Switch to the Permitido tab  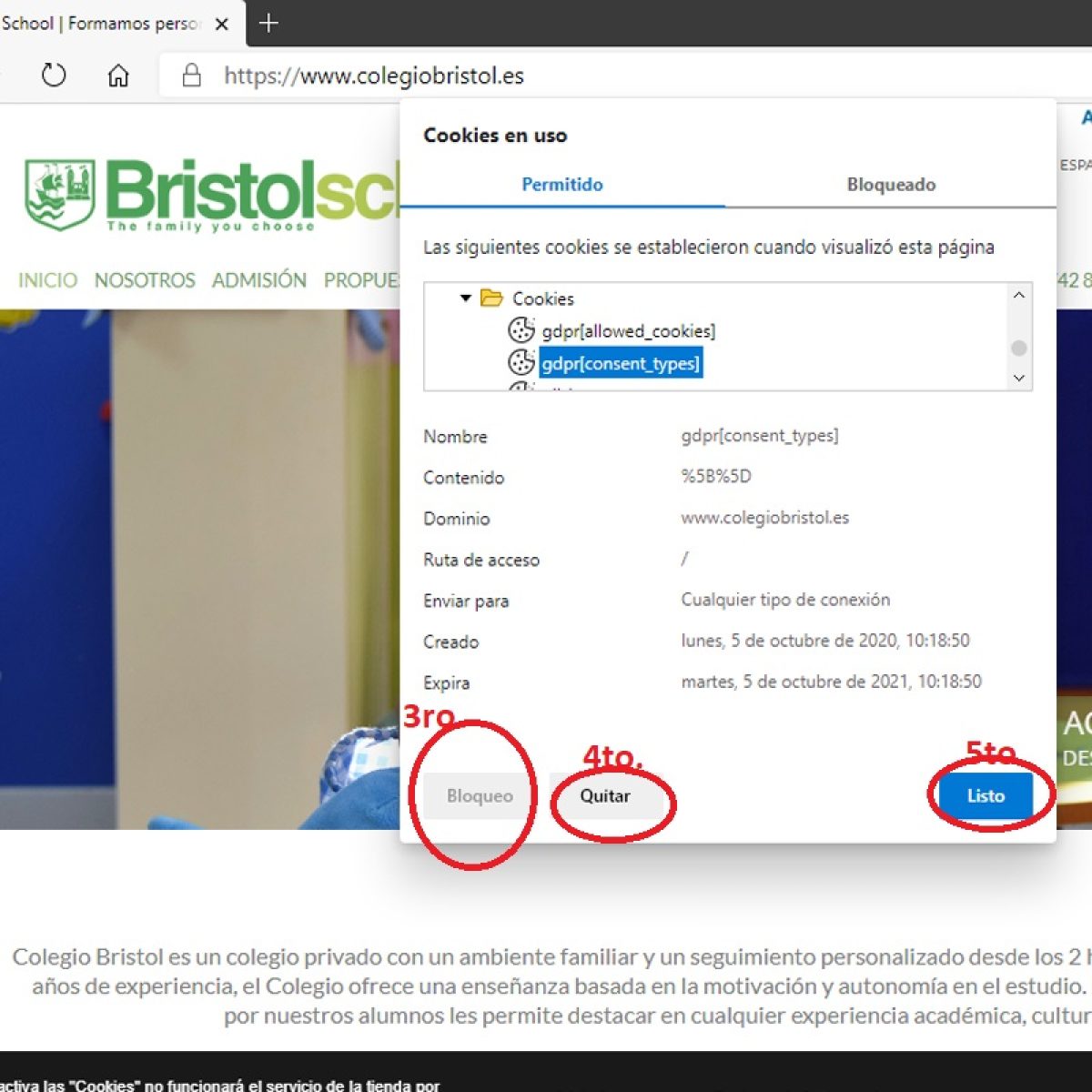coord(561,185)
